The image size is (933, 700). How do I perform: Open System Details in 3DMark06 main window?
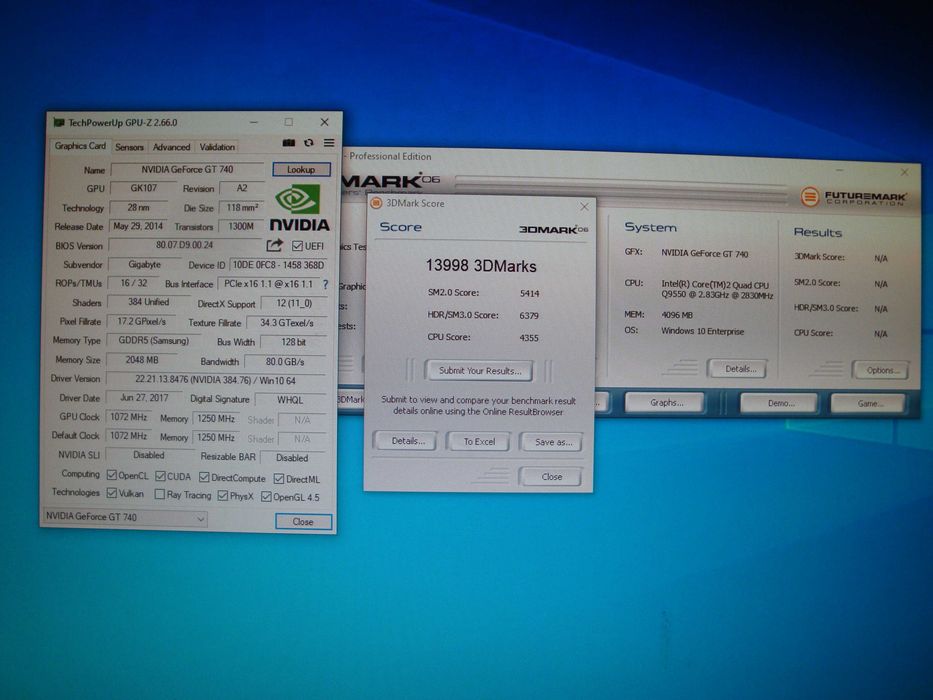[740, 369]
